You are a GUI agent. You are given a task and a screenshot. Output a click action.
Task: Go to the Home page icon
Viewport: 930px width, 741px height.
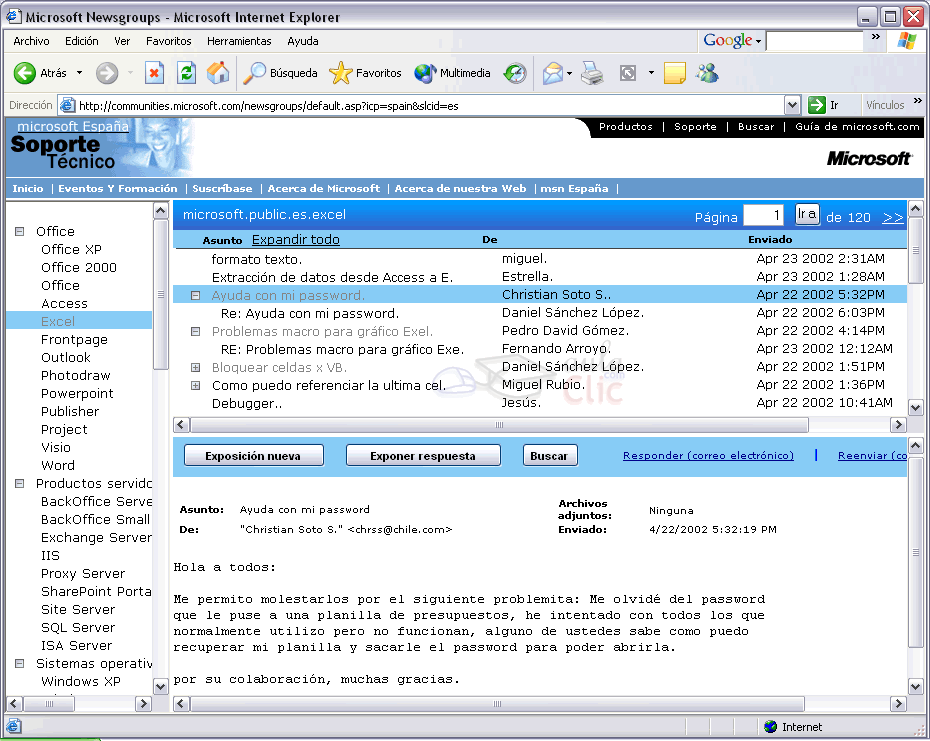[217, 73]
